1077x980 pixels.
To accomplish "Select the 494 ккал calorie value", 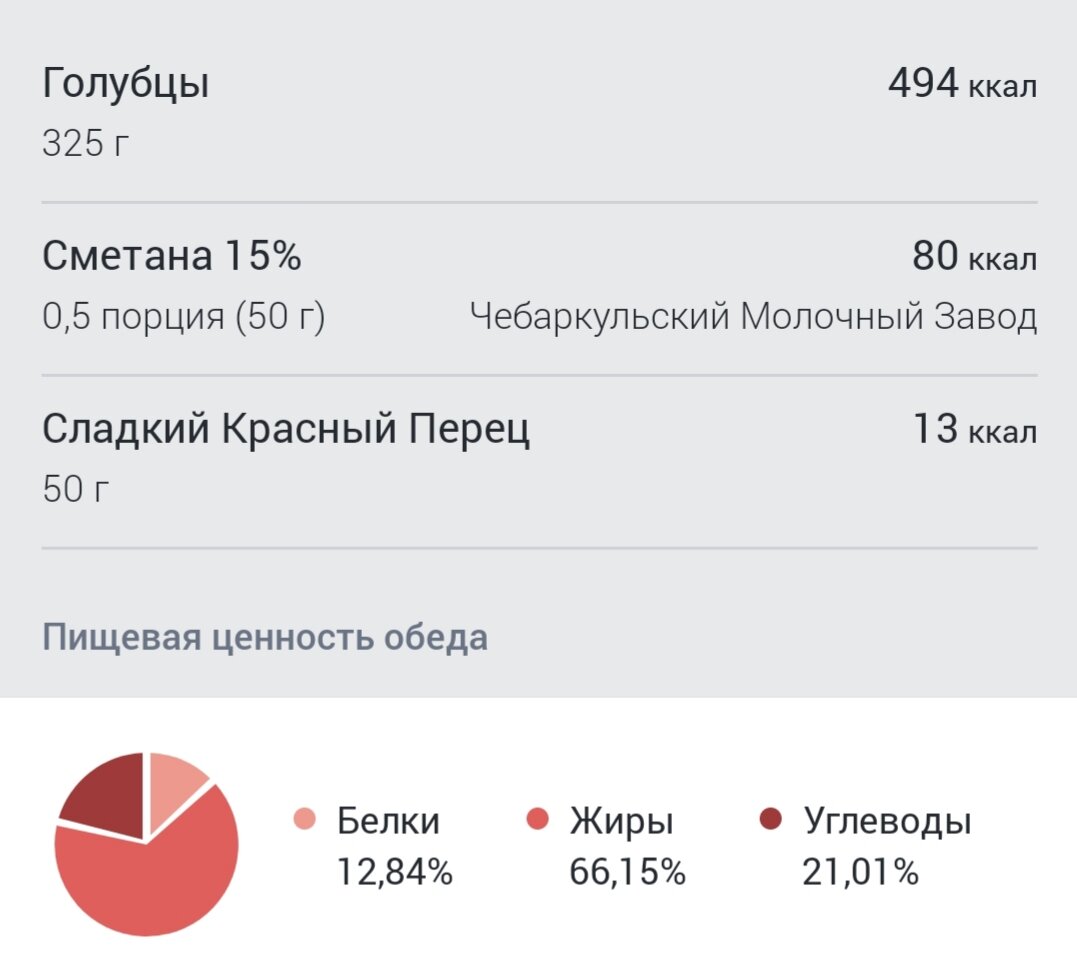I will pyautogui.click(x=962, y=84).
